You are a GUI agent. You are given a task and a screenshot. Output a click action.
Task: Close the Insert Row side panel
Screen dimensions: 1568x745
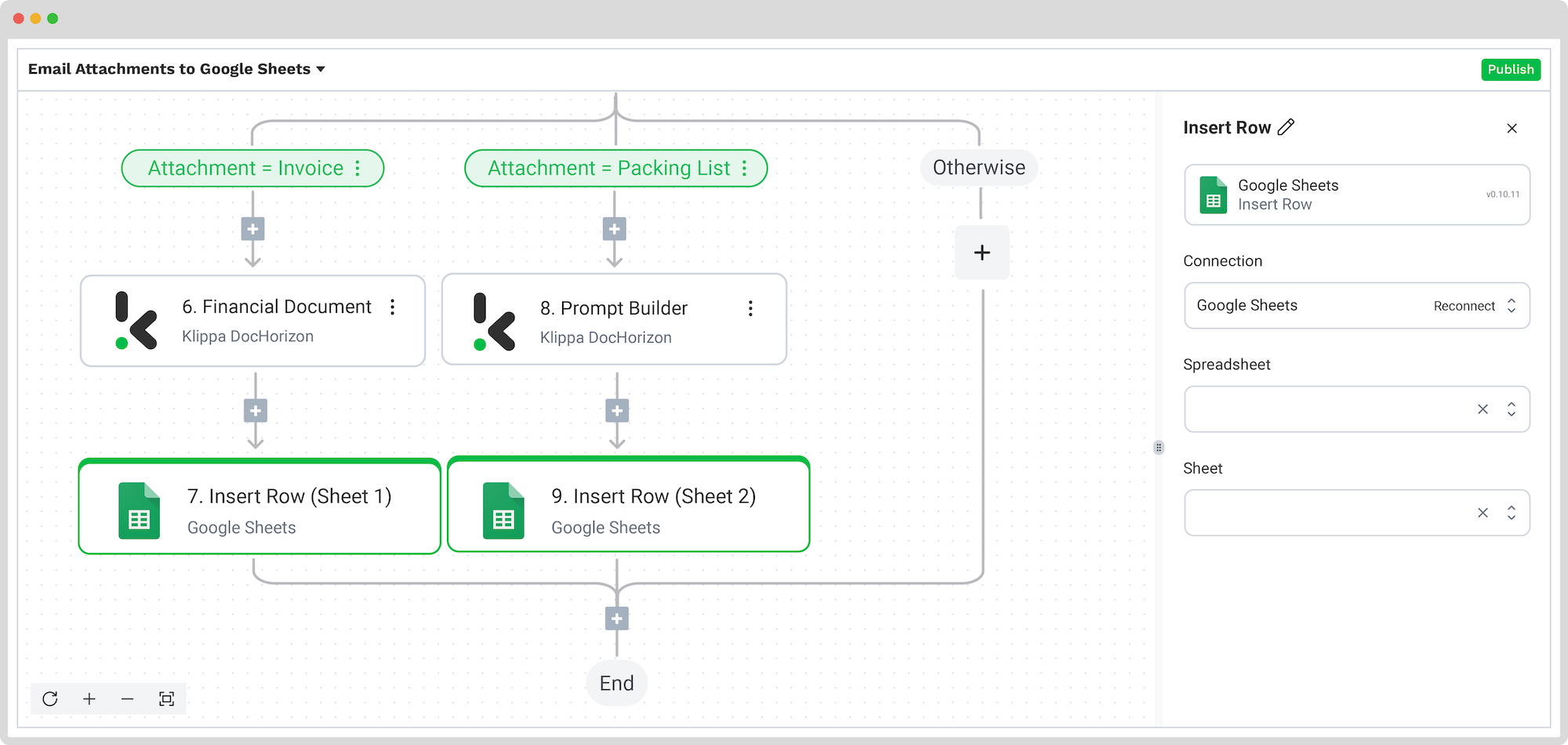point(1512,128)
